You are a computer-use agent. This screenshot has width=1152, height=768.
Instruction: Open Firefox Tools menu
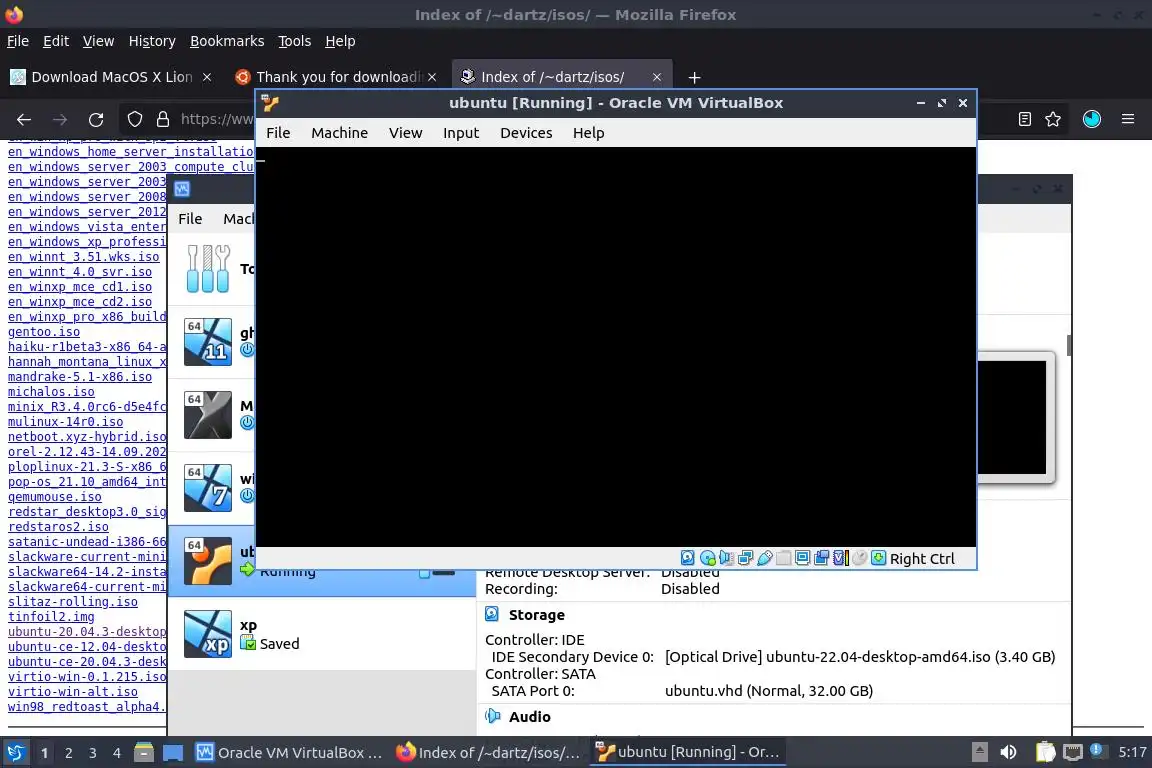[295, 41]
